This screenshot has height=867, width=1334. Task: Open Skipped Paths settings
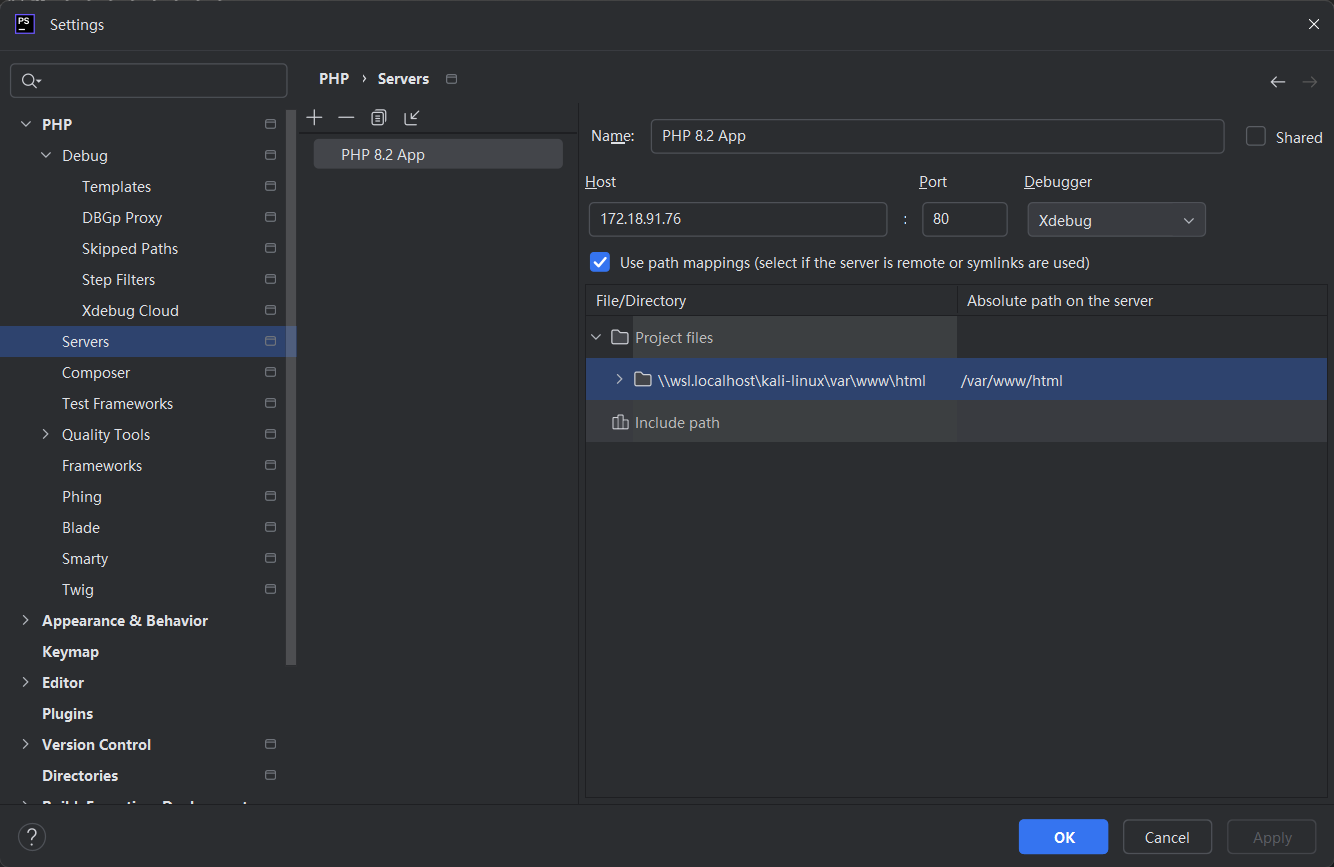coord(130,248)
